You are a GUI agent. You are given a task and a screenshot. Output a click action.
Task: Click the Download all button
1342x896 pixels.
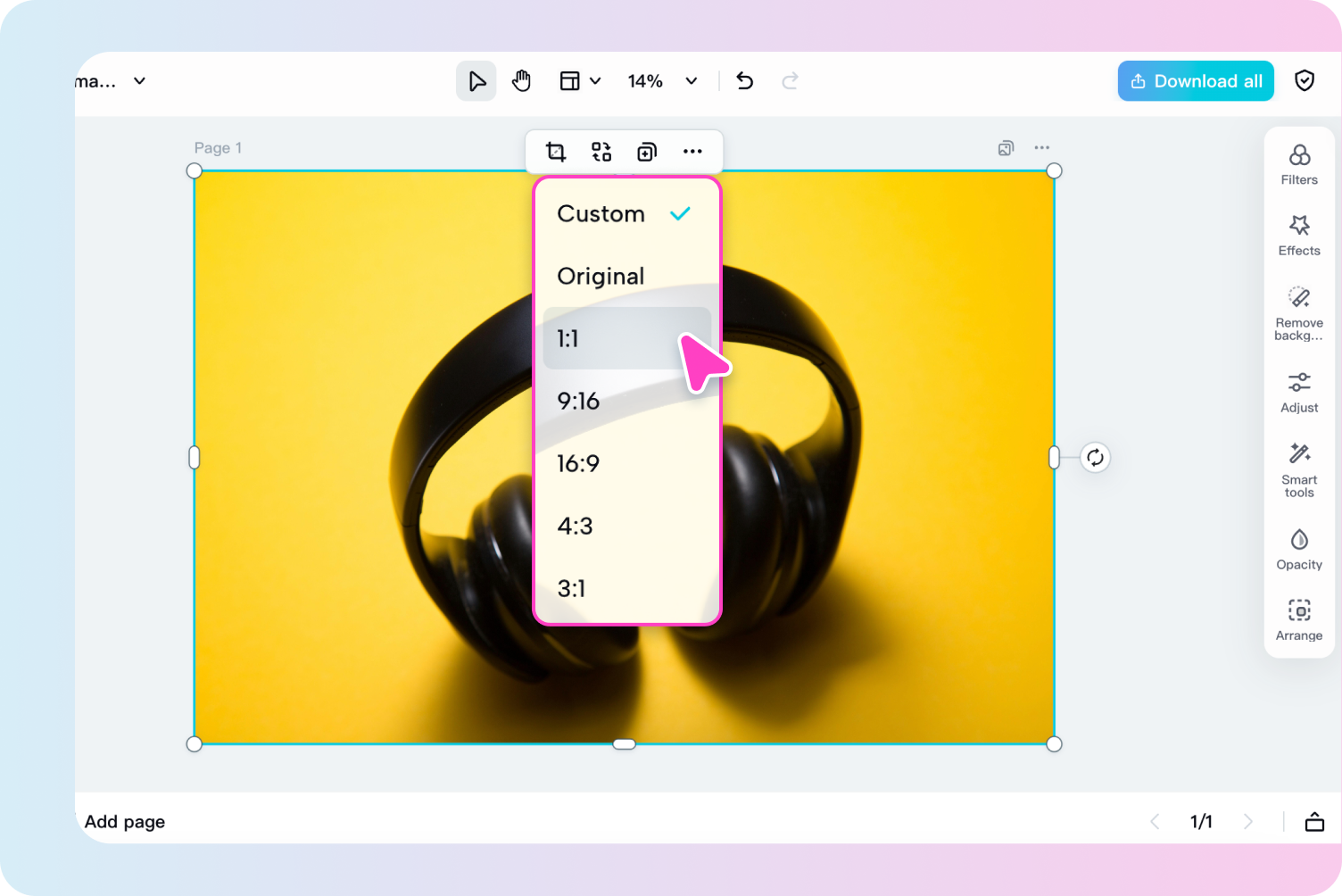[1196, 80]
